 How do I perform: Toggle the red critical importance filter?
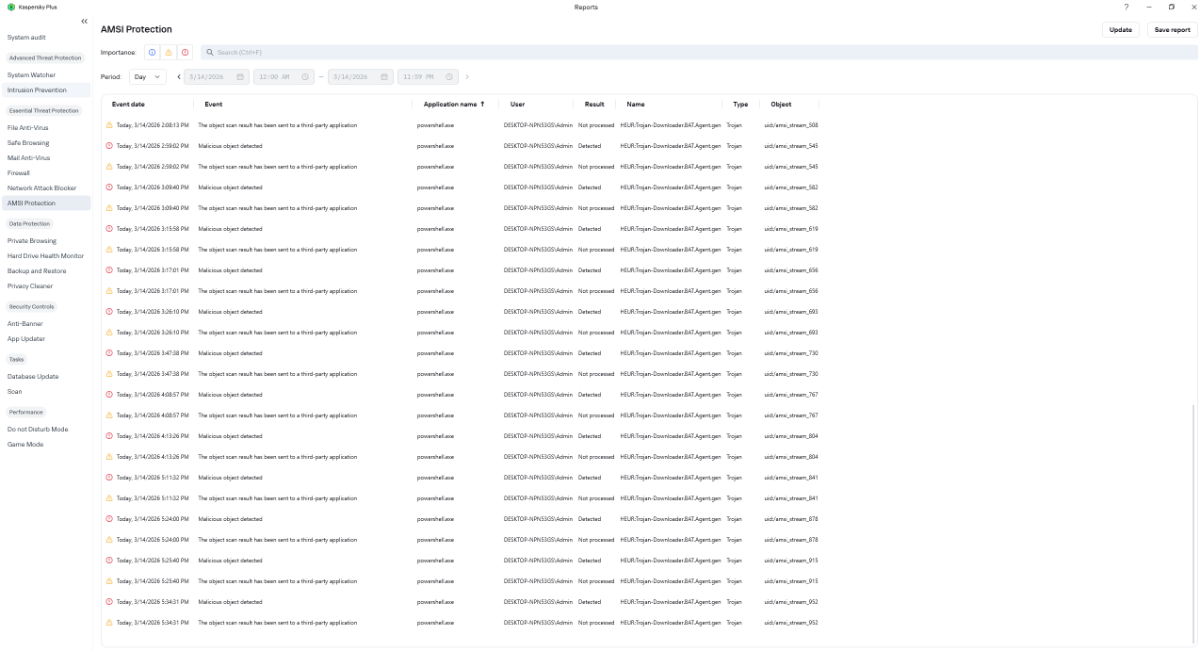point(185,52)
